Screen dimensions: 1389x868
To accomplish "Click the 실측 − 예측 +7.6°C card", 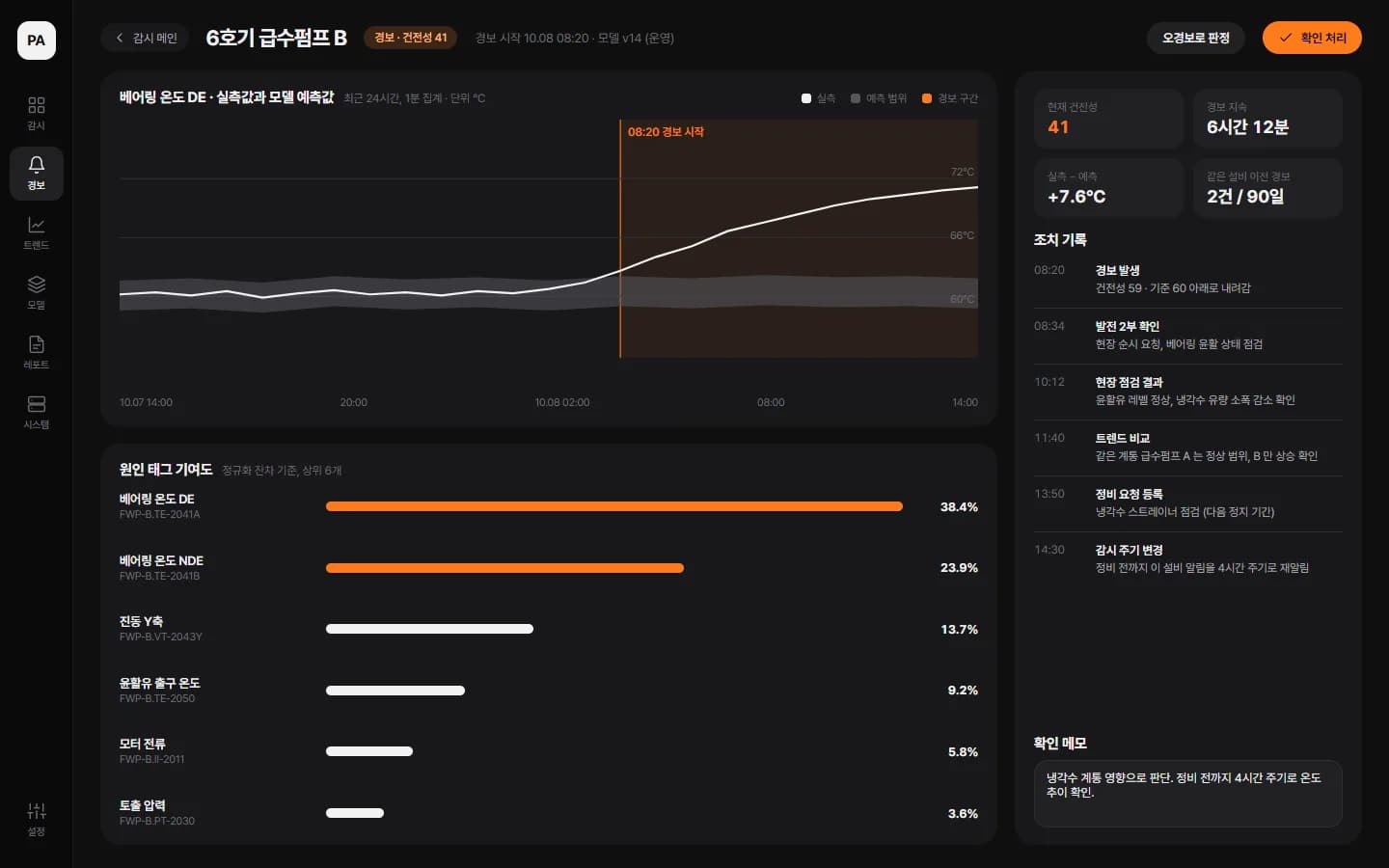I will coord(1108,188).
